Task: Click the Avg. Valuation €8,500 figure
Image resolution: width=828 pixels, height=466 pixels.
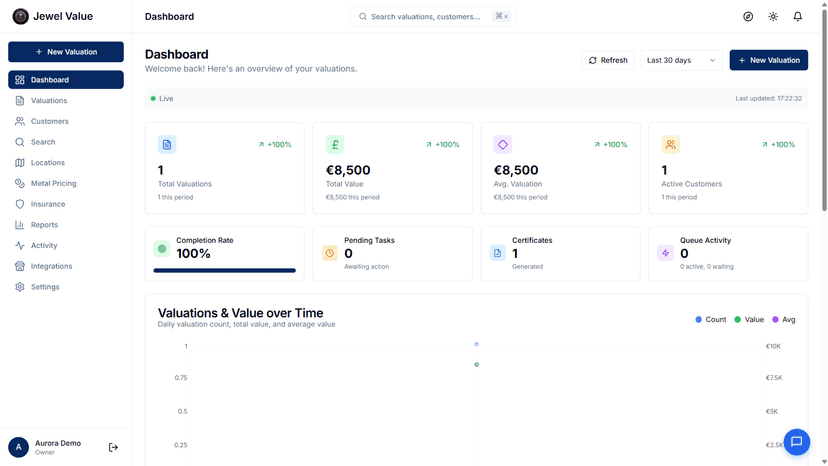Action: [x=516, y=170]
